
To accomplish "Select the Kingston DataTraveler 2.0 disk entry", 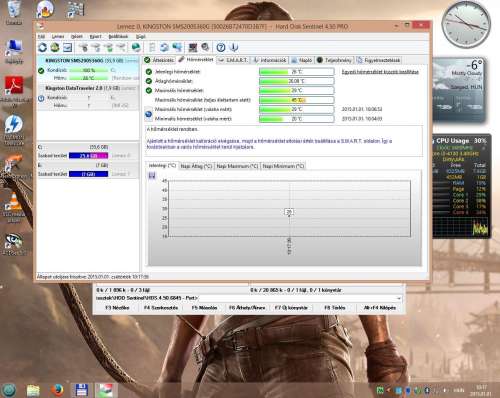I will pos(88,97).
